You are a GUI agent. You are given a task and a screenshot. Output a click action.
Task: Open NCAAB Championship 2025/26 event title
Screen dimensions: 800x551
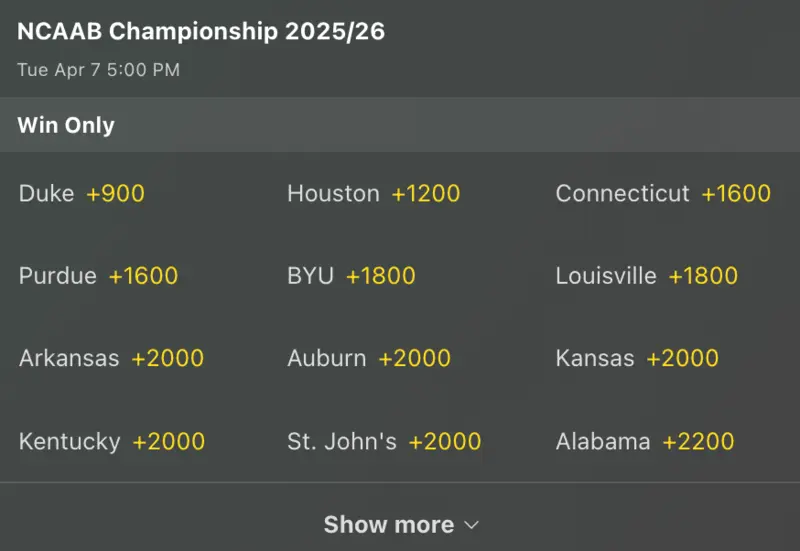[201, 32]
